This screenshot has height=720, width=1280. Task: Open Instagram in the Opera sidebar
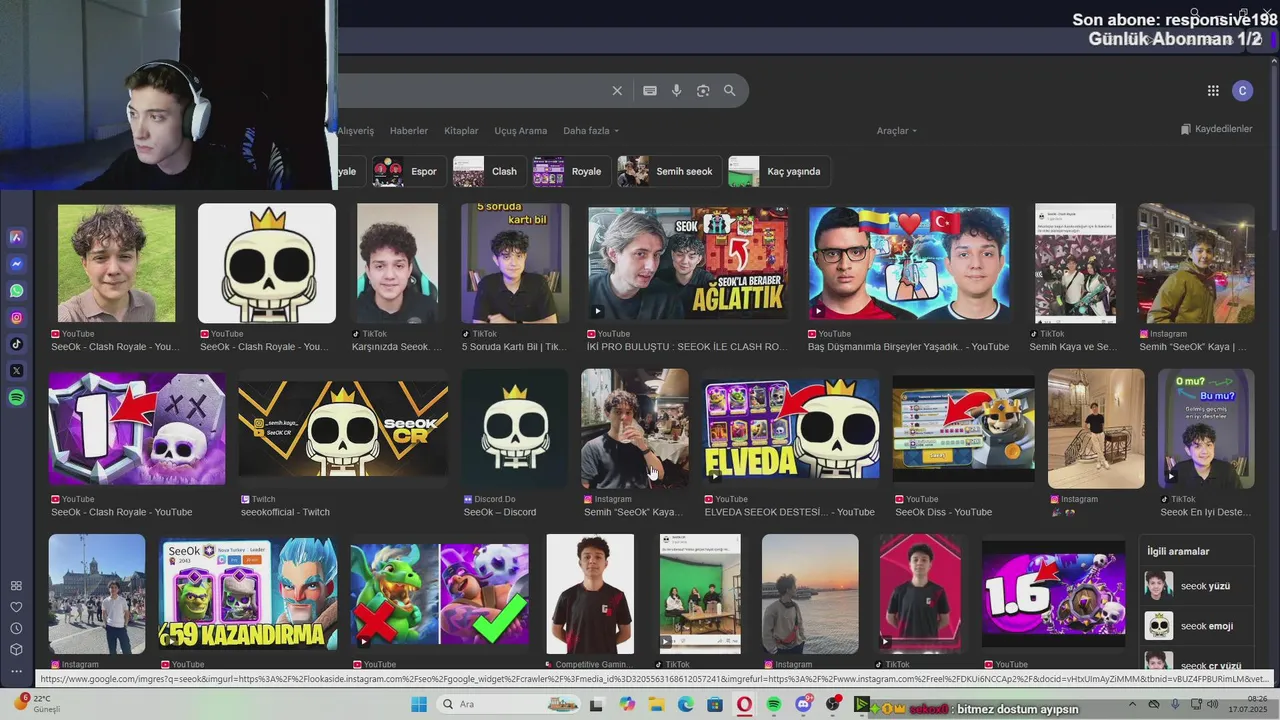(17, 318)
